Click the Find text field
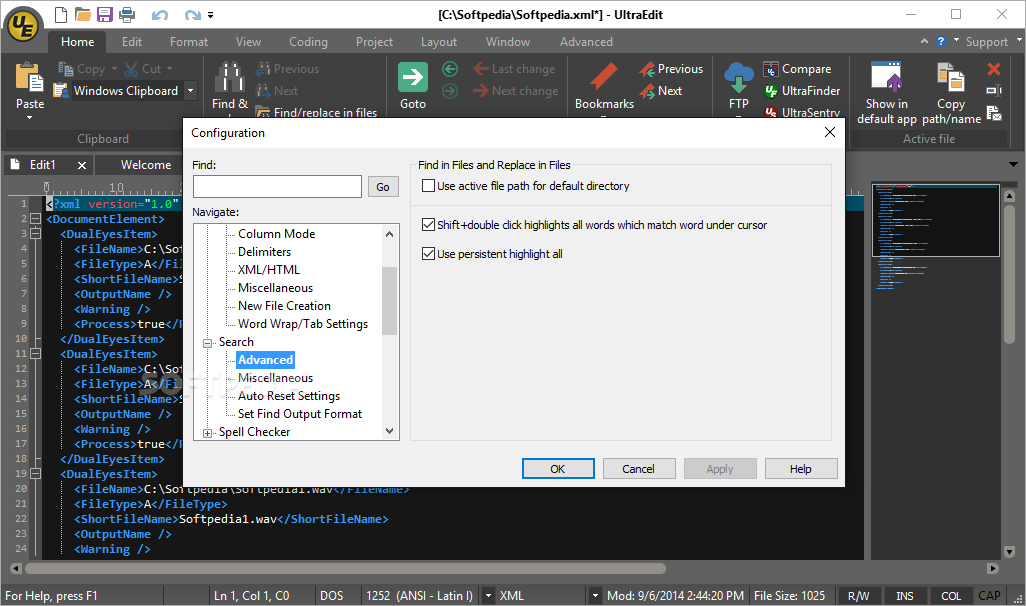The image size is (1026, 606). 277,187
